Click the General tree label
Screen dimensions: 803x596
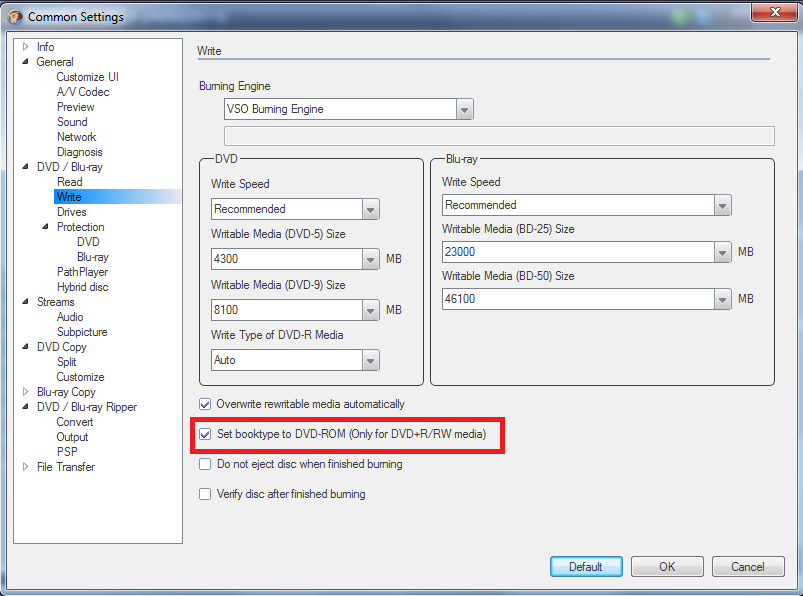tap(55, 61)
